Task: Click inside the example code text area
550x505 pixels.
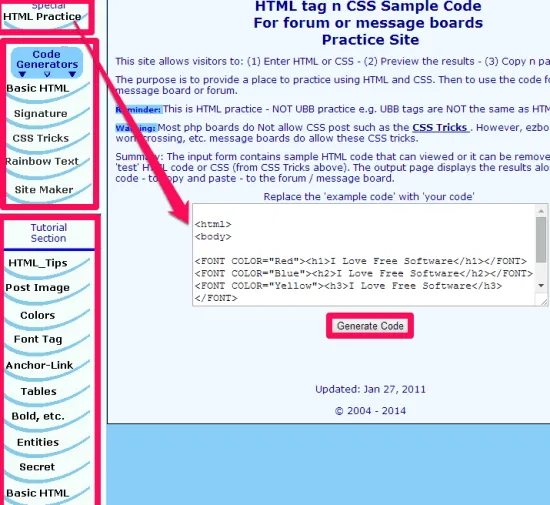Action: pyautogui.click(x=365, y=255)
